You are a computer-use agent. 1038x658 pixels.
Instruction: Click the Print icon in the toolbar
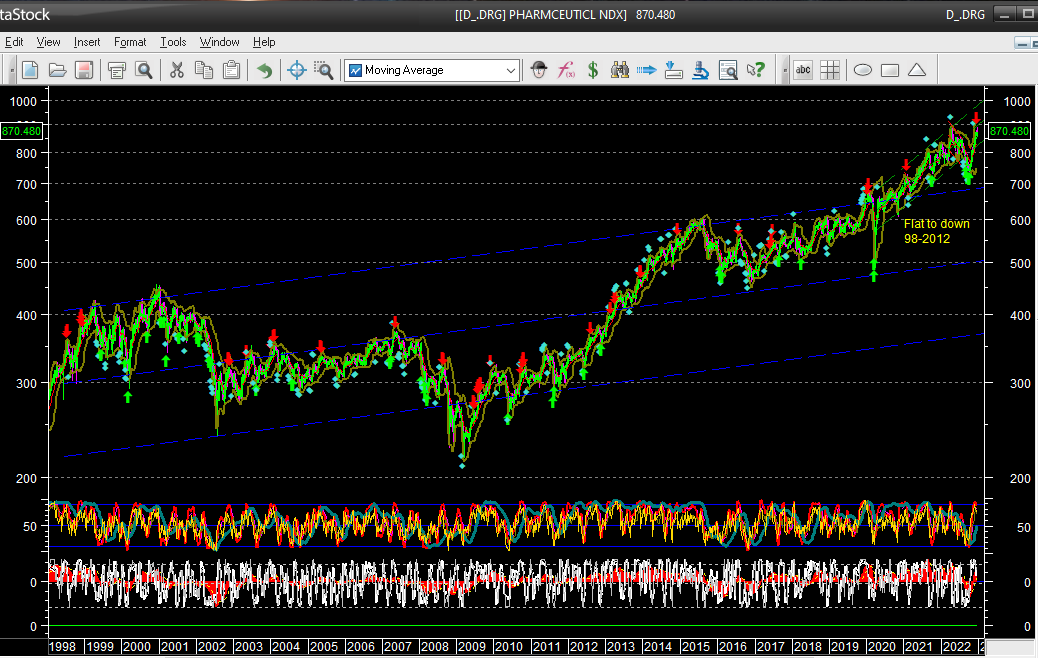pyautogui.click(x=117, y=70)
